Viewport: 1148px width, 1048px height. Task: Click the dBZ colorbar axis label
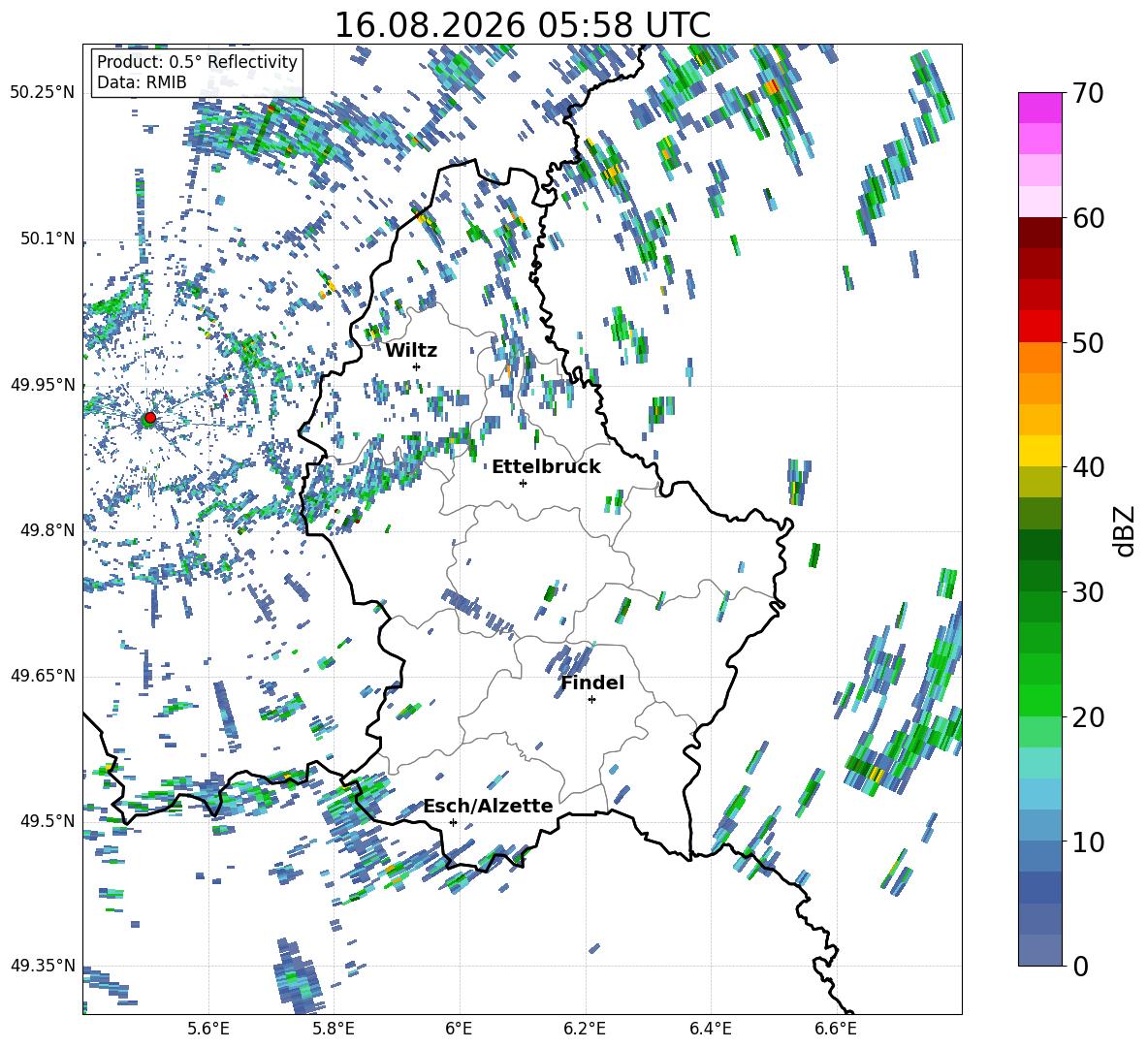coord(1126,530)
